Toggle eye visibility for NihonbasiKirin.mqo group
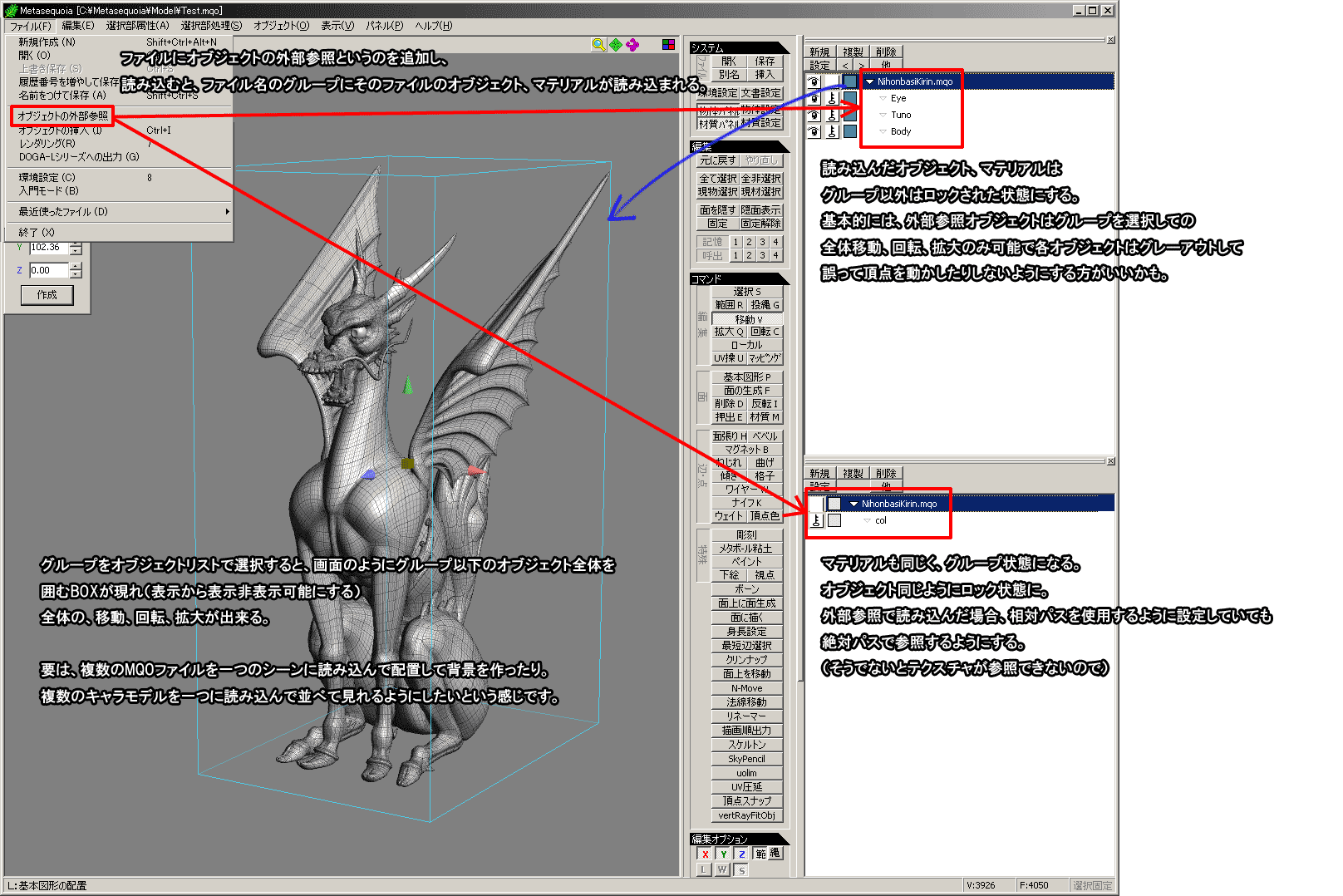 click(814, 81)
